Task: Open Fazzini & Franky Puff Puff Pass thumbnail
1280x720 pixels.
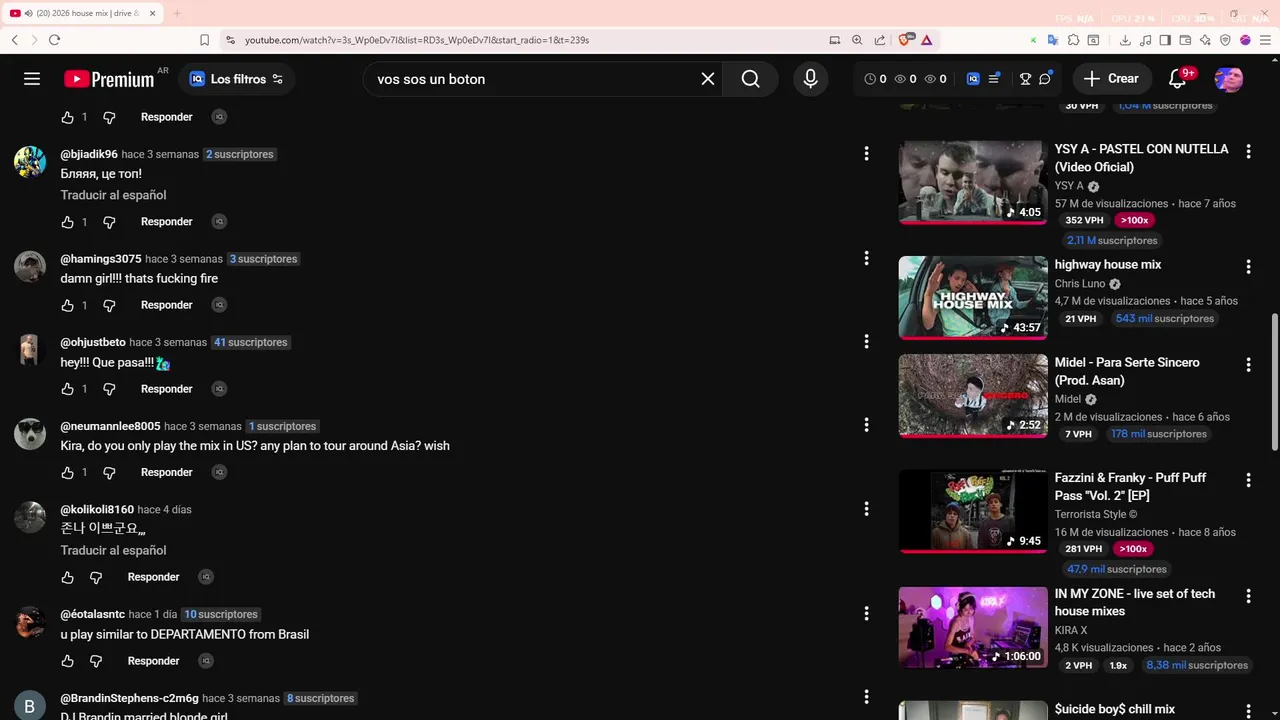Action: pos(973,511)
